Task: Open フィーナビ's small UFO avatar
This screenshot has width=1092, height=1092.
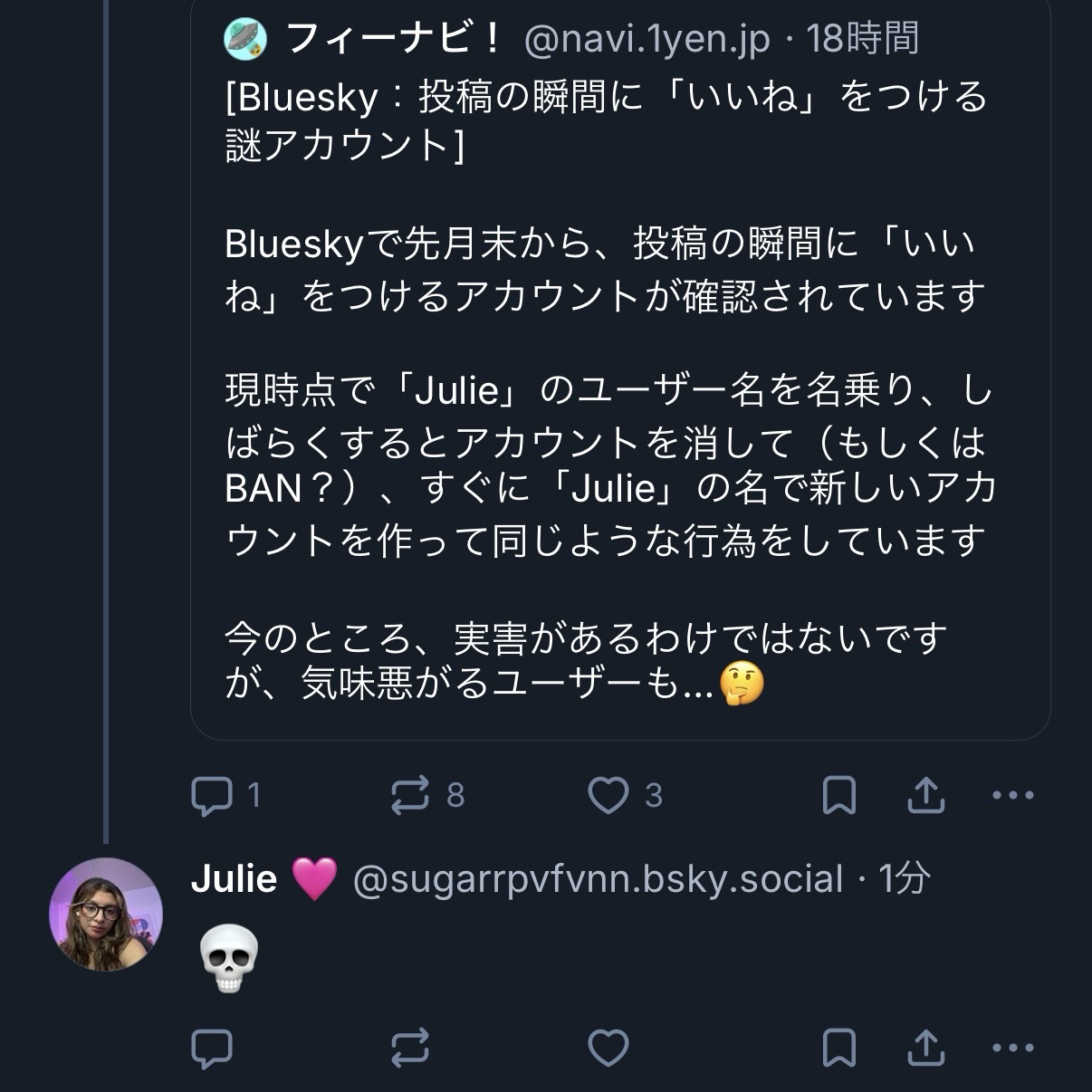Action: (244, 39)
